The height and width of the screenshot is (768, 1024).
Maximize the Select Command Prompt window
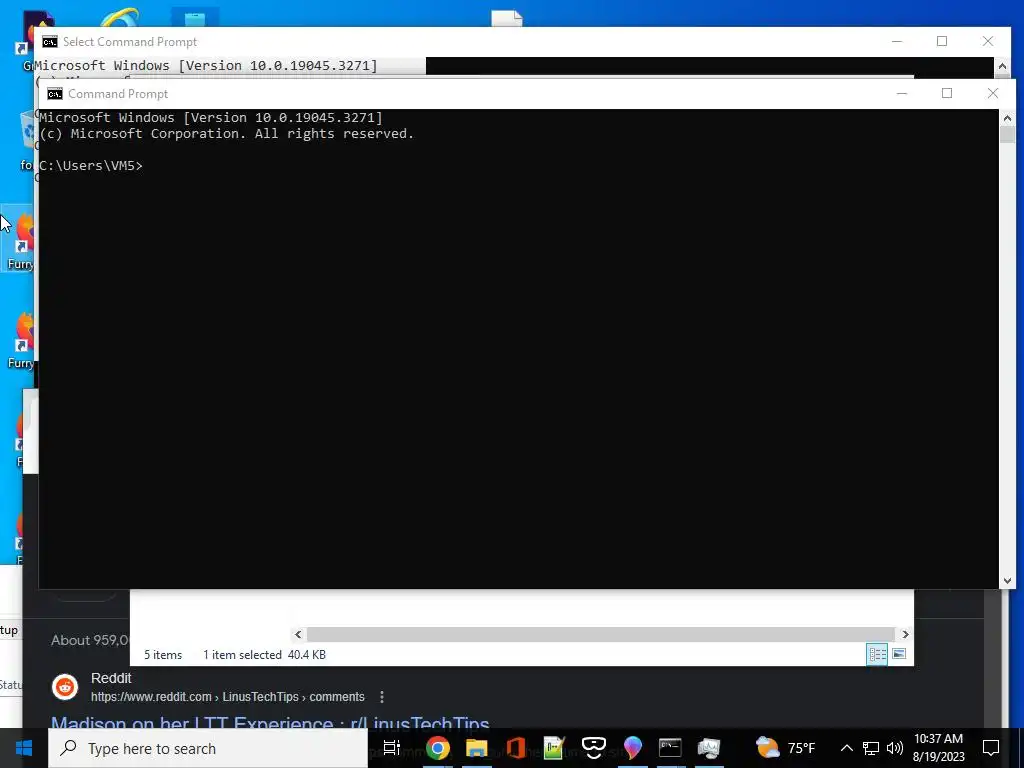(942, 41)
